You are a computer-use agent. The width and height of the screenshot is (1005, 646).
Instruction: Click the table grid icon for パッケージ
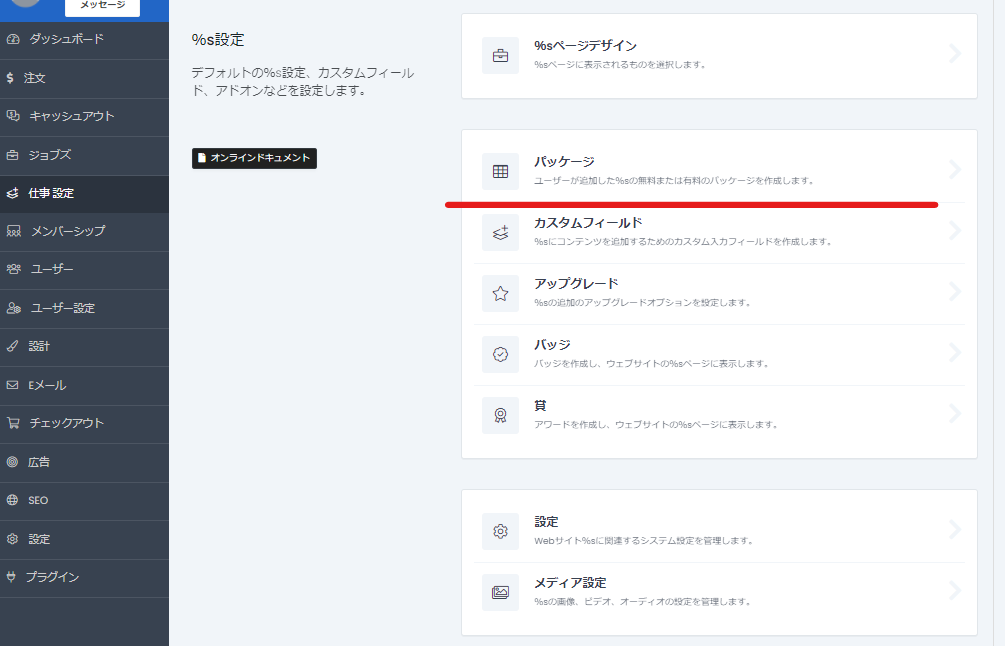500,171
